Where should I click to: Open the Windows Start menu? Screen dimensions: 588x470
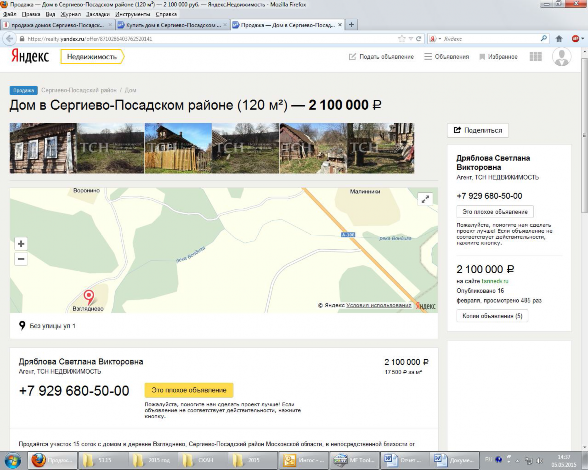pos(12,460)
